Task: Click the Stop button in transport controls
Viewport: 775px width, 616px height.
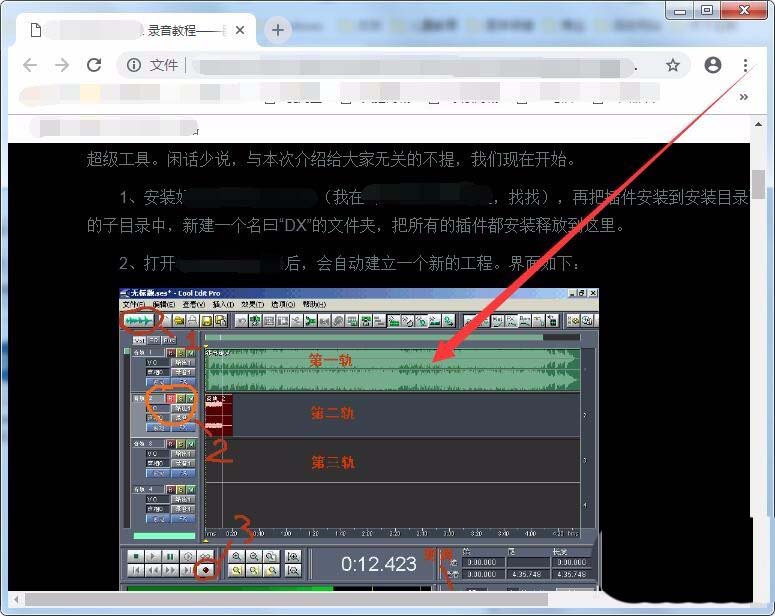Action: pyautogui.click(x=136, y=555)
